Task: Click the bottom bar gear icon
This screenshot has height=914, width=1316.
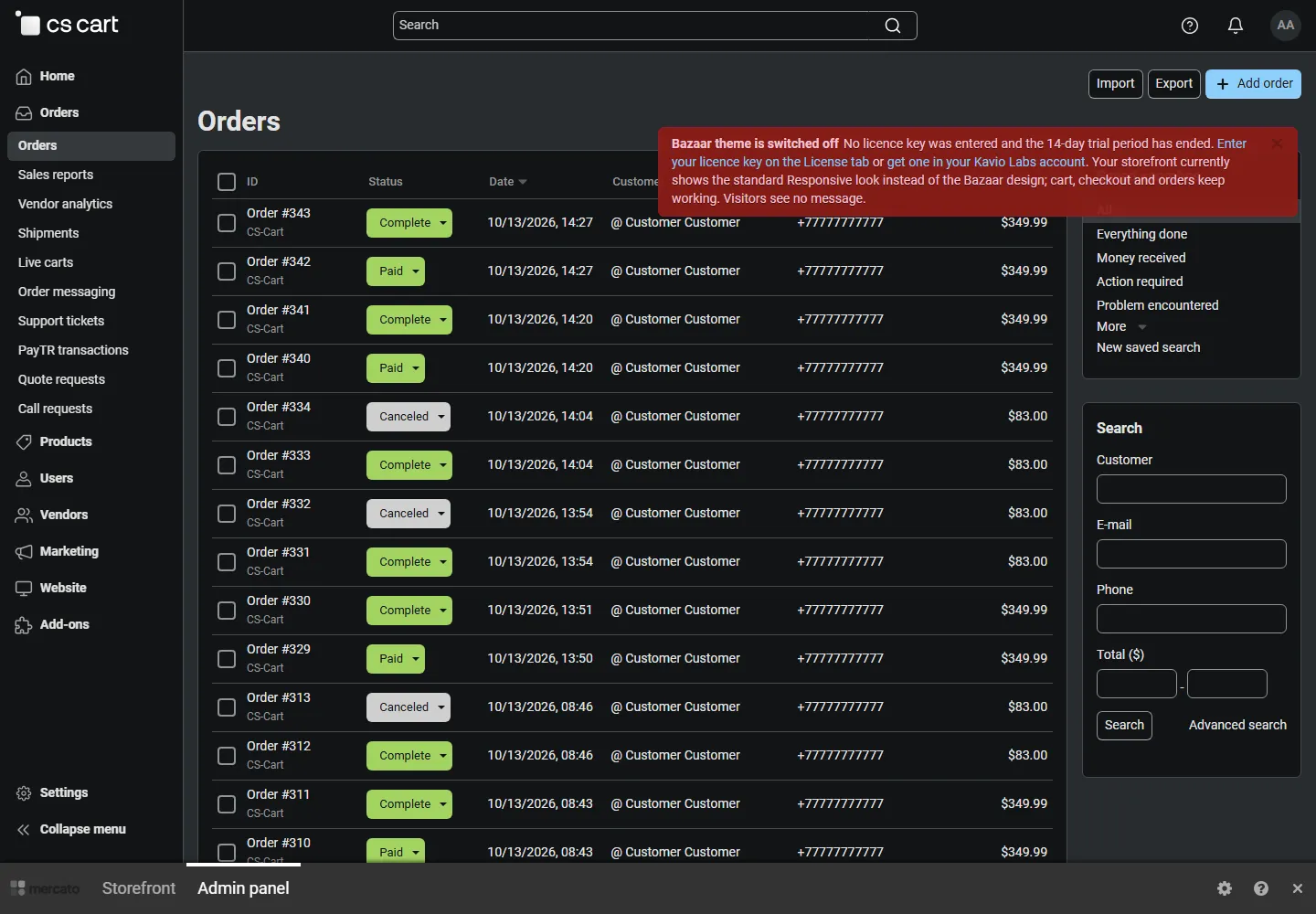Action: [1225, 888]
